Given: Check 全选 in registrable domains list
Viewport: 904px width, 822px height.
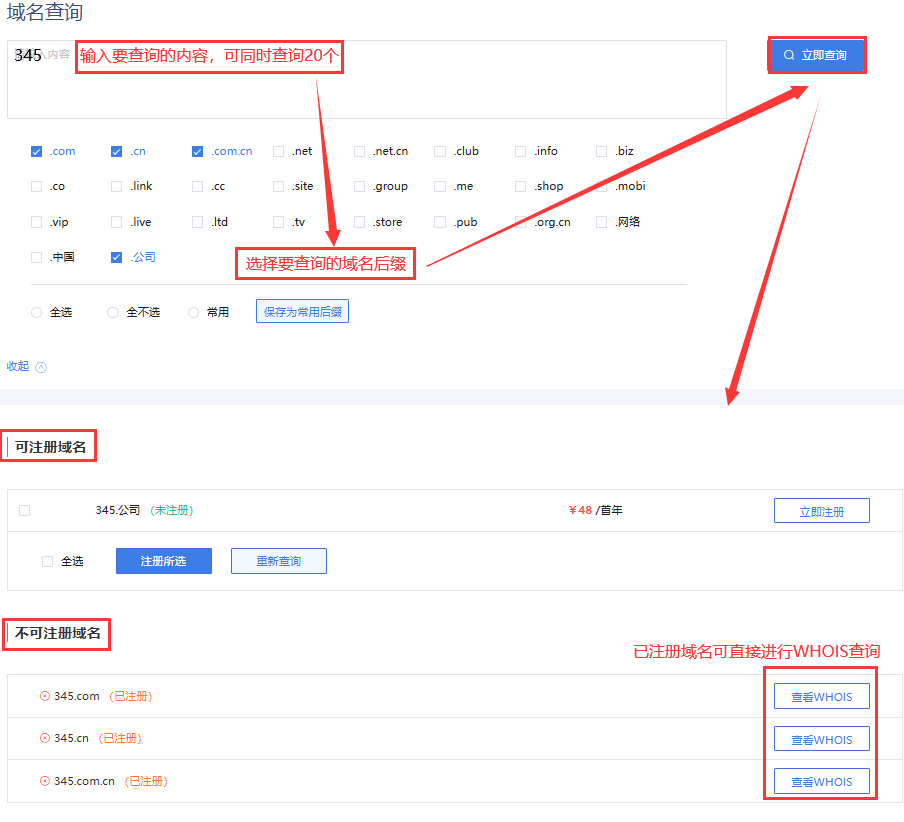Looking at the screenshot, I should pyautogui.click(x=47, y=561).
